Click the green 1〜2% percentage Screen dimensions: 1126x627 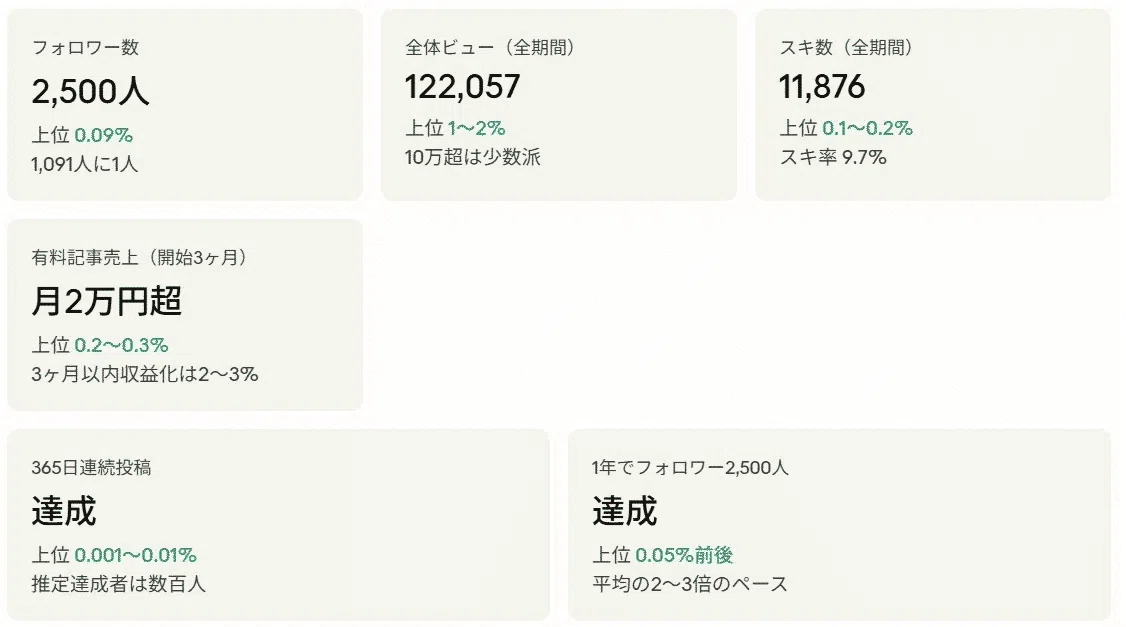pos(476,128)
